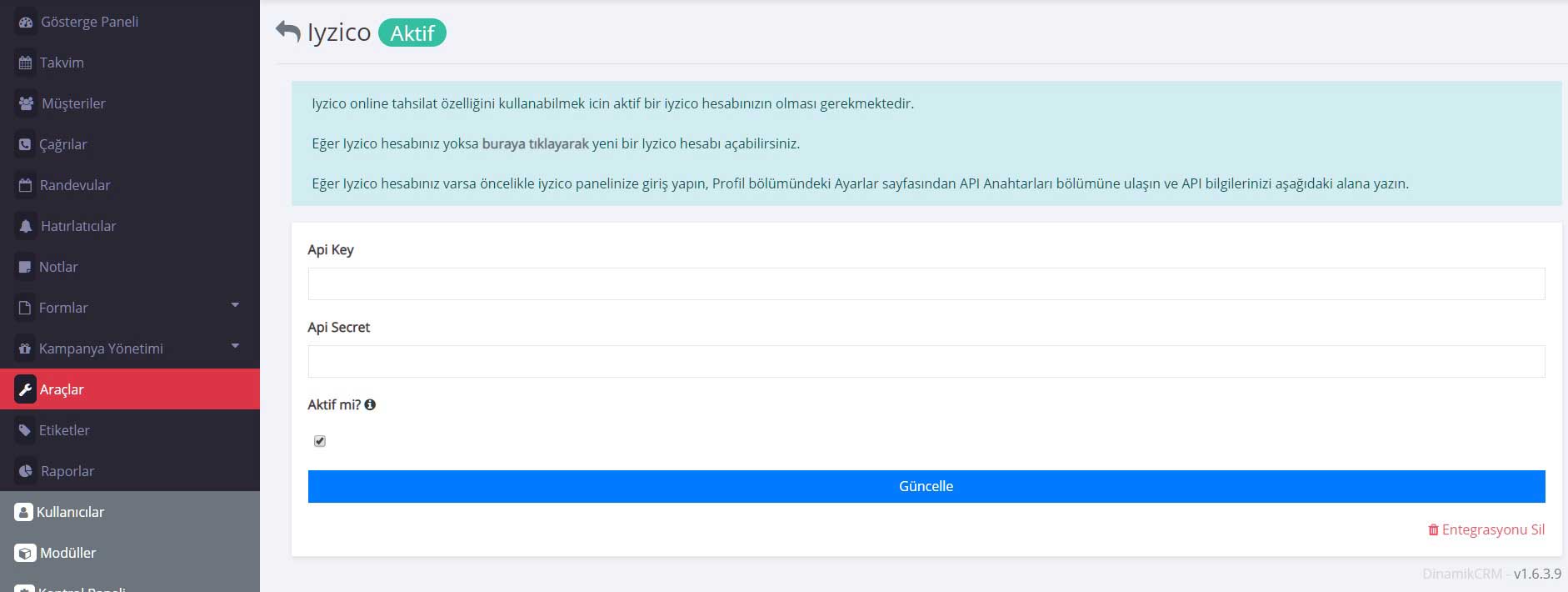This screenshot has width=1568, height=592.
Task: Click the Iyzico page title
Action: (x=339, y=32)
